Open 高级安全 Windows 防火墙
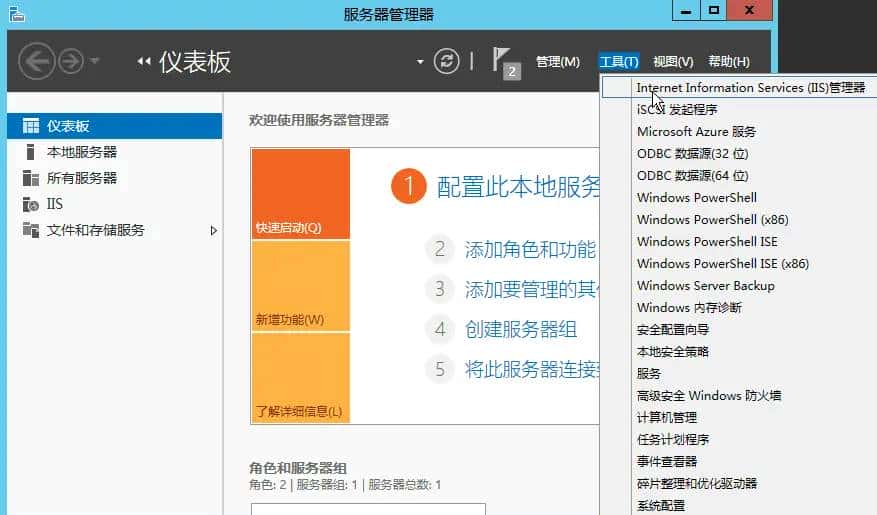The image size is (877, 515). [709, 395]
